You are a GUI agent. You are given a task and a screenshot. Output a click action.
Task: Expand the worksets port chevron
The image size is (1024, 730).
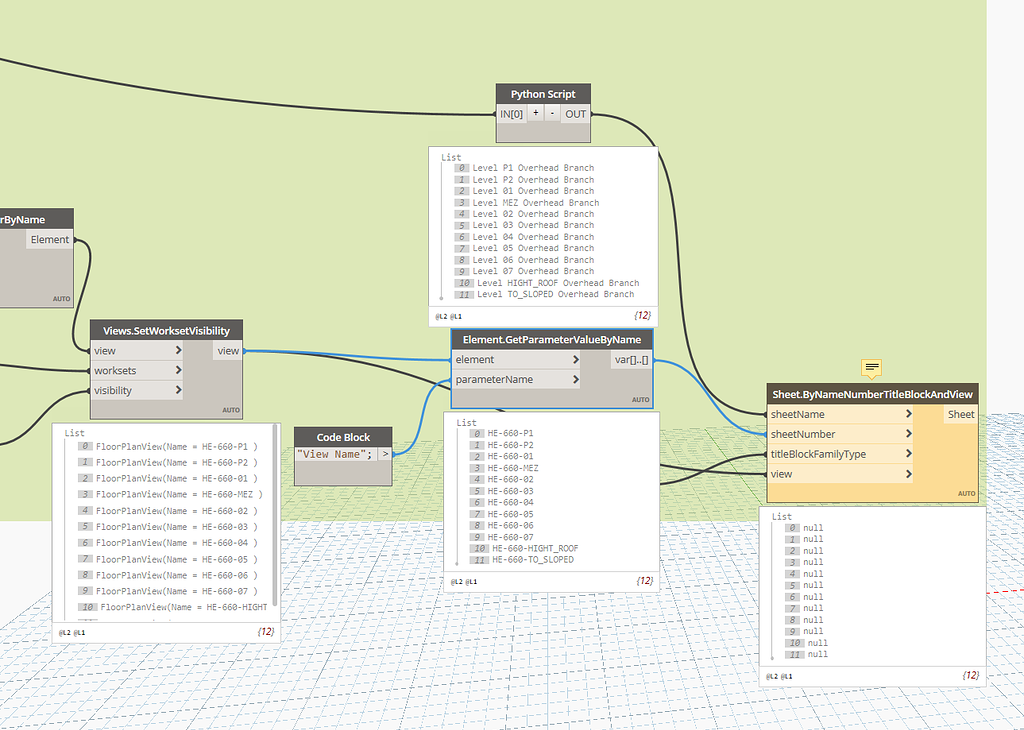[x=178, y=371]
